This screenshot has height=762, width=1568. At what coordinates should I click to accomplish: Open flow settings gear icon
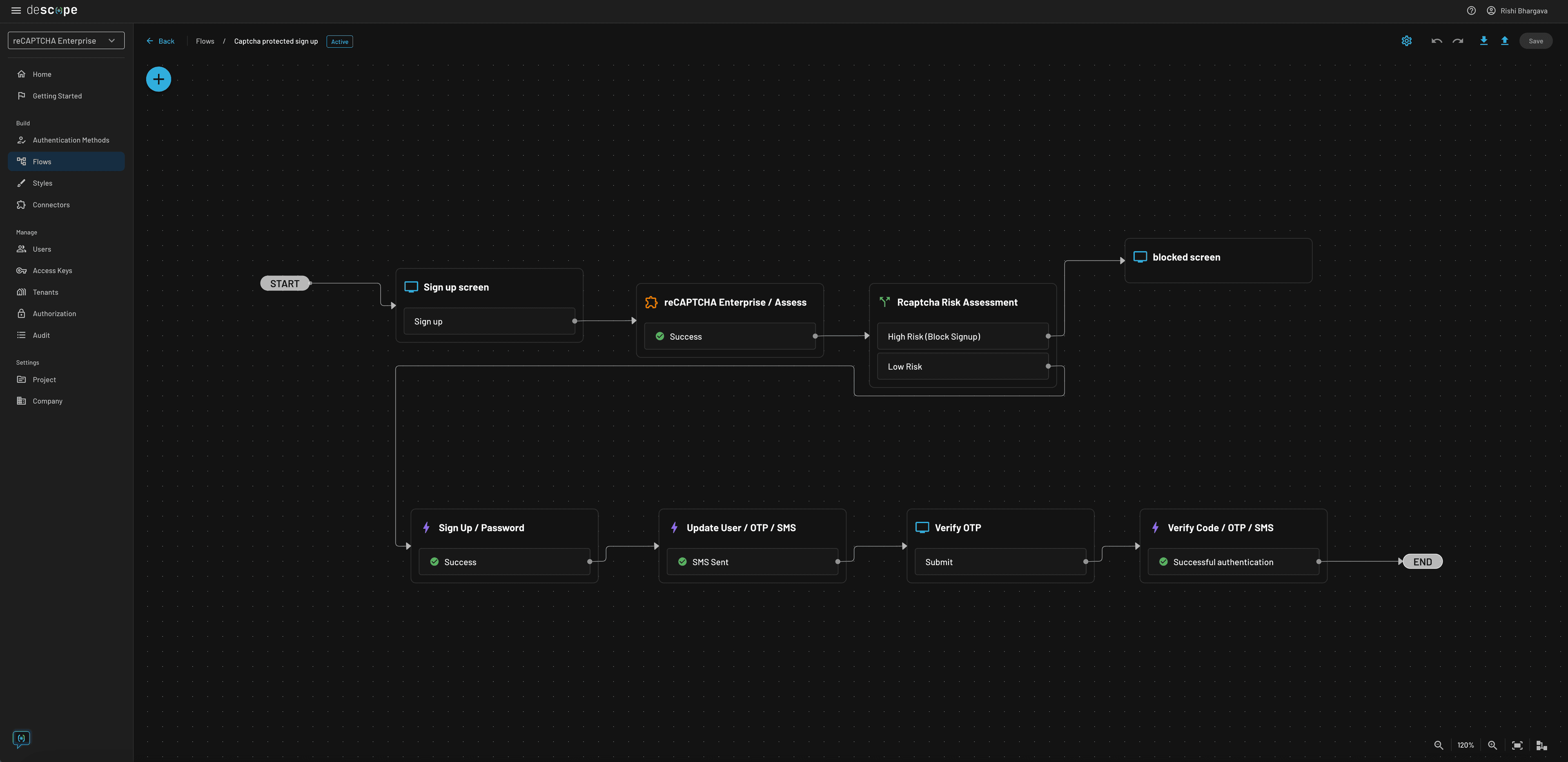point(1406,41)
